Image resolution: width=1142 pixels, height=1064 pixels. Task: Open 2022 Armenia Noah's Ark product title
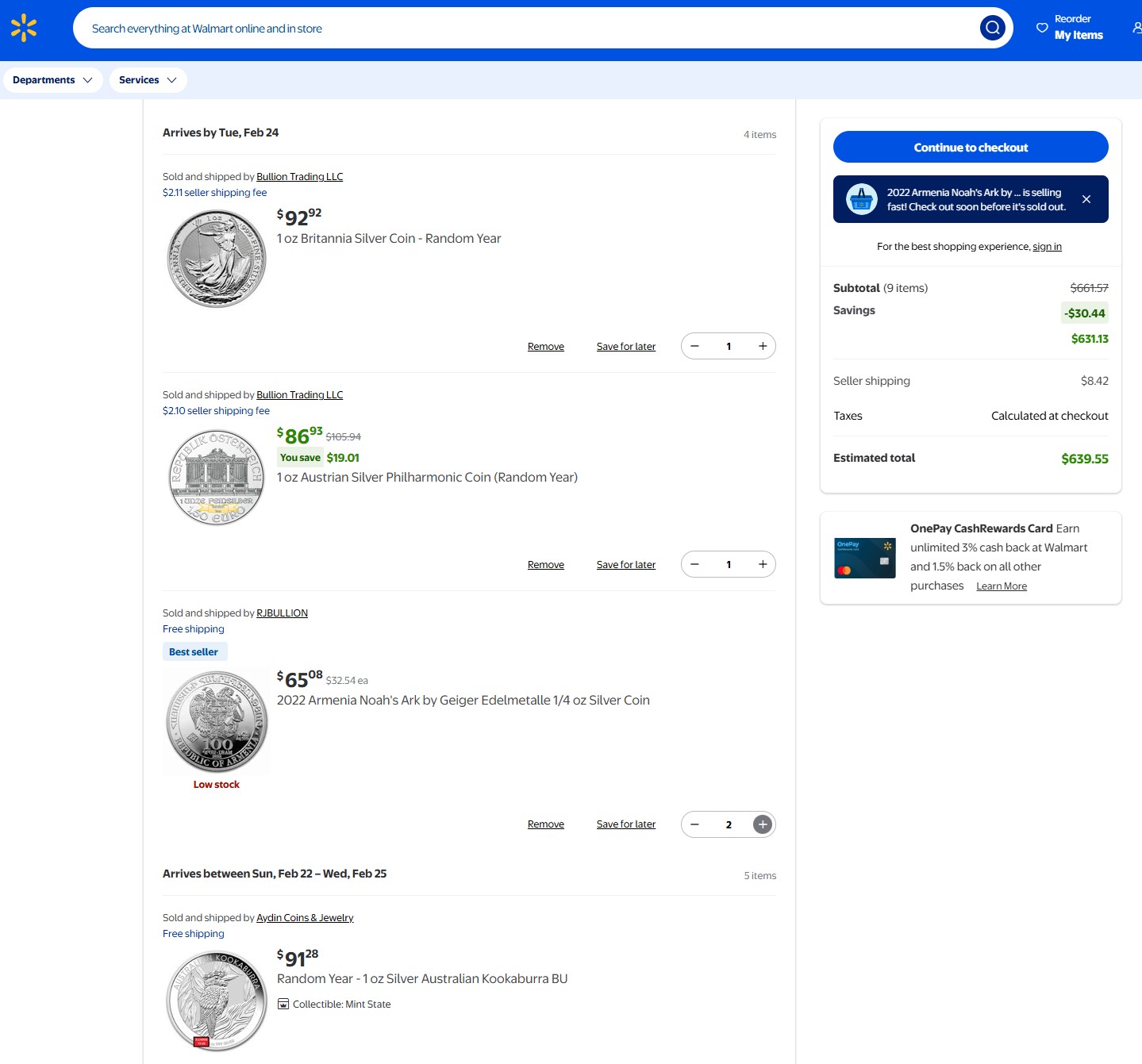tap(463, 701)
